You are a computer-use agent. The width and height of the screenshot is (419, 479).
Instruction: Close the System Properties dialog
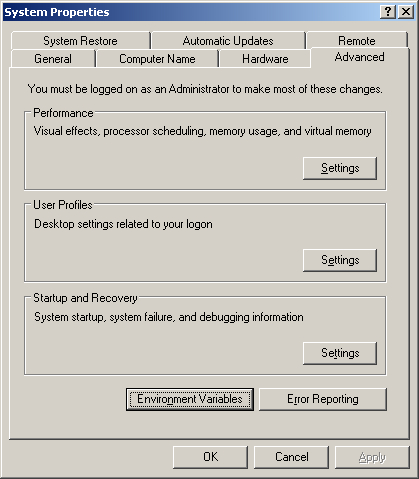tap(406, 12)
